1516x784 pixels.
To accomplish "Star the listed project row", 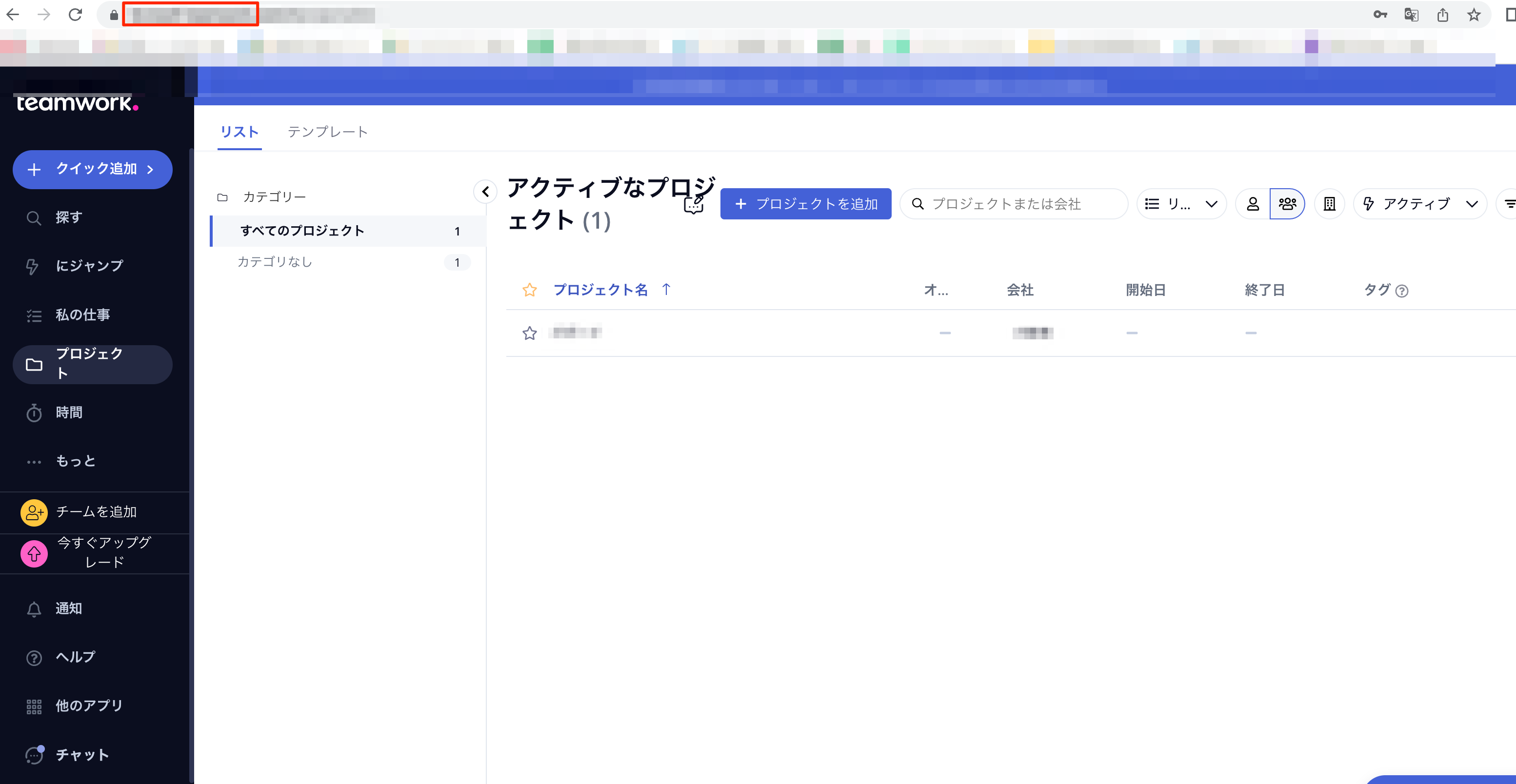I will (529, 333).
